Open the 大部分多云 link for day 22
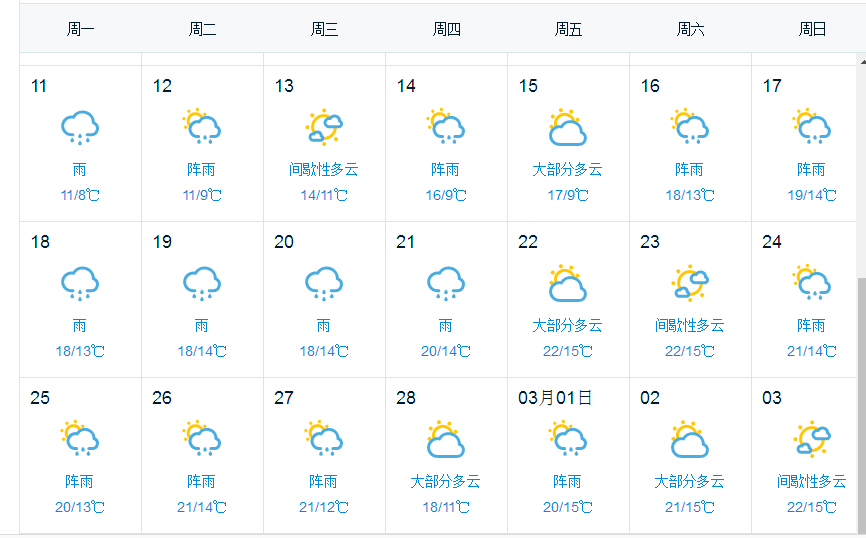This screenshot has width=866, height=538. [x=567, y=325]
